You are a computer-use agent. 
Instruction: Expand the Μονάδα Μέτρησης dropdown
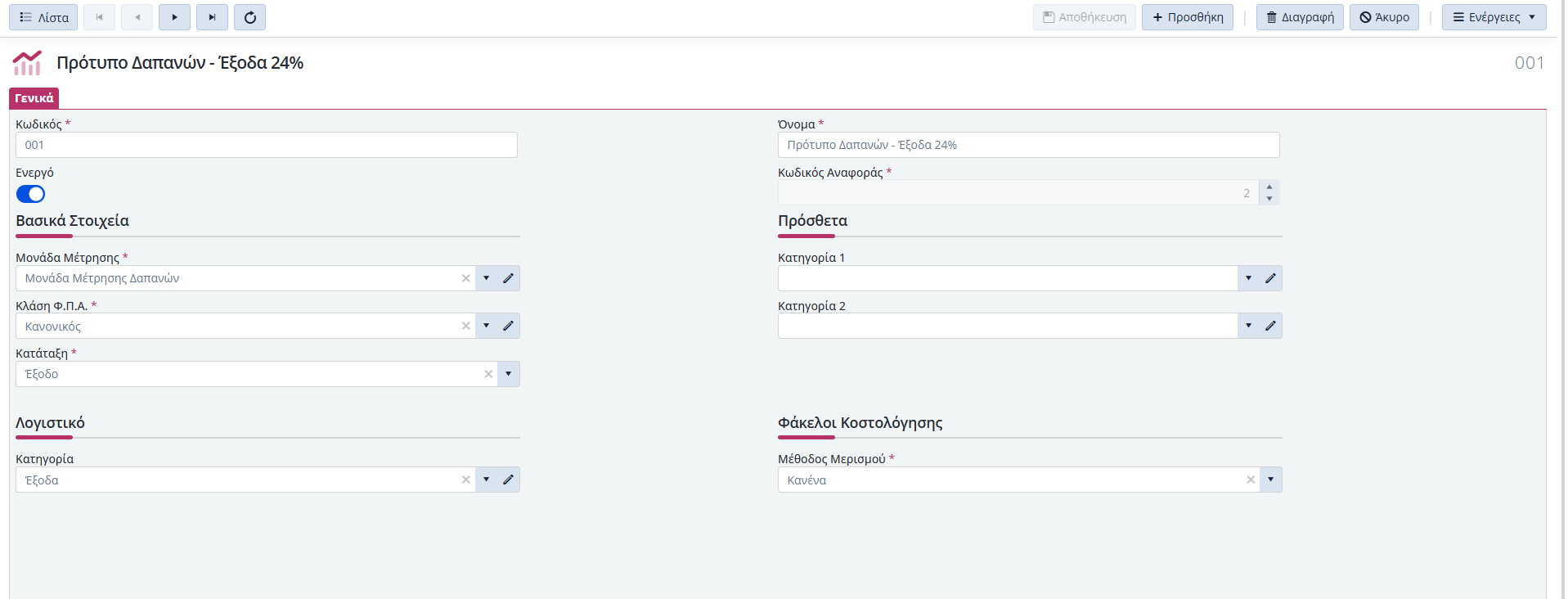tap(486, 278)
